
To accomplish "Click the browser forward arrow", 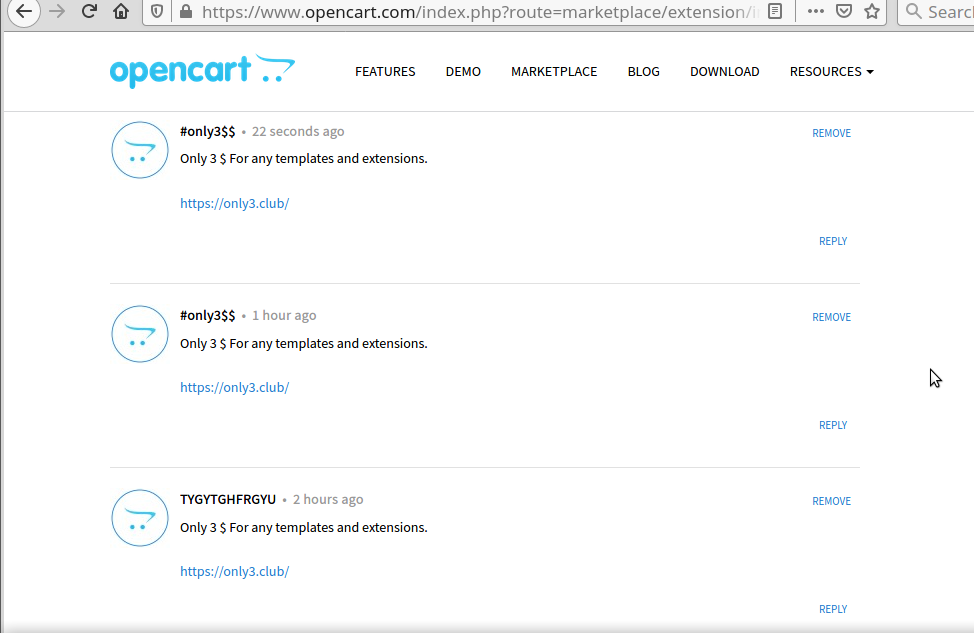I will 57,11.
